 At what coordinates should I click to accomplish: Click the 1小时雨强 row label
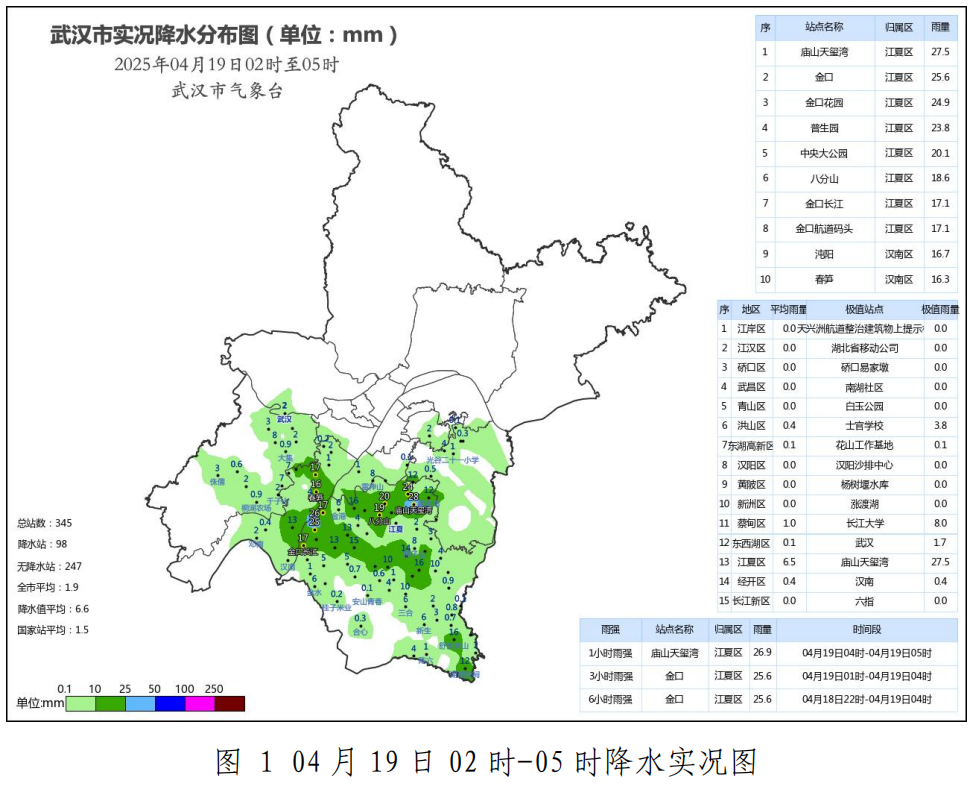[610, 653]
